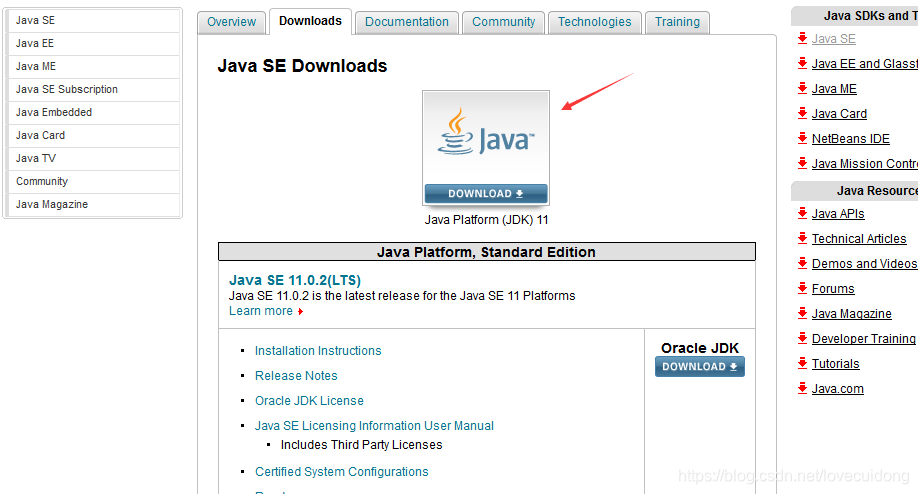Screen dimensions: 918x494
Task: Click the Oracle JDK DOWNLOAD button
Action: (700, 366)
